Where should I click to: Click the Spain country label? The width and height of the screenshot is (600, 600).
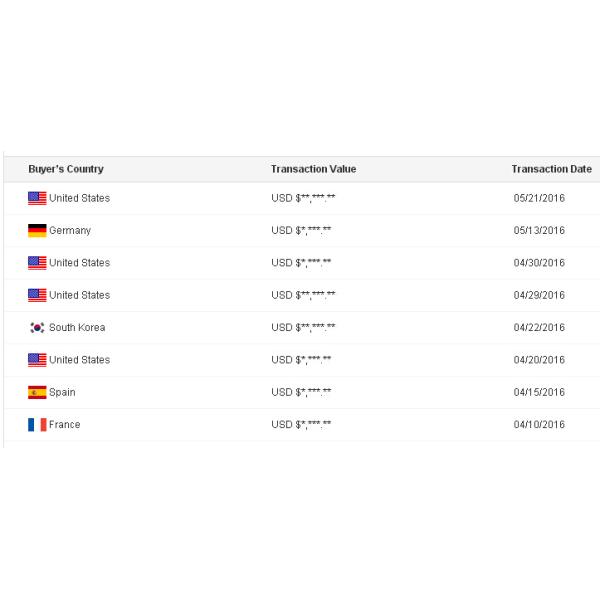pos(62,393)
